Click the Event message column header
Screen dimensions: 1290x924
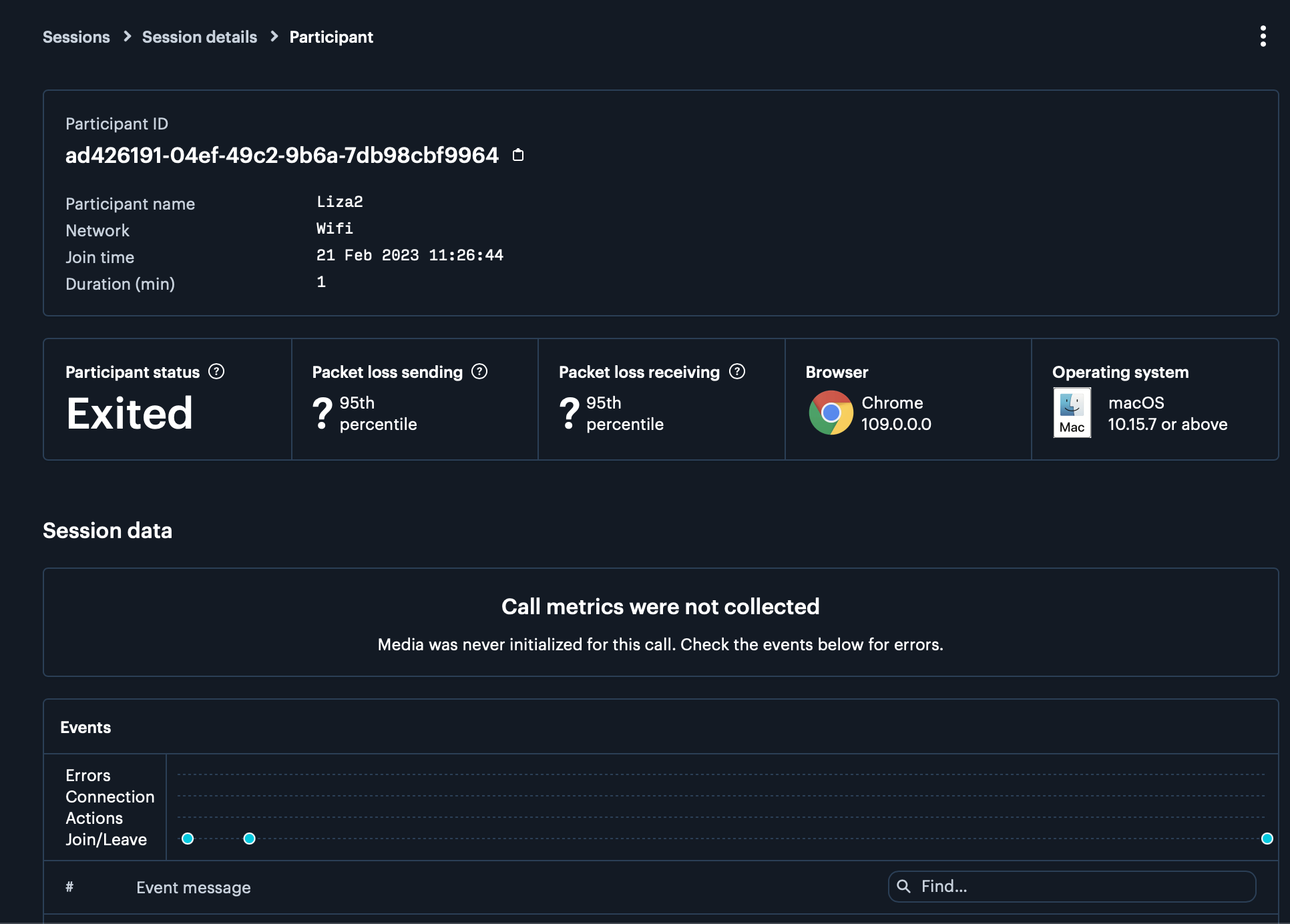(194, 887)
